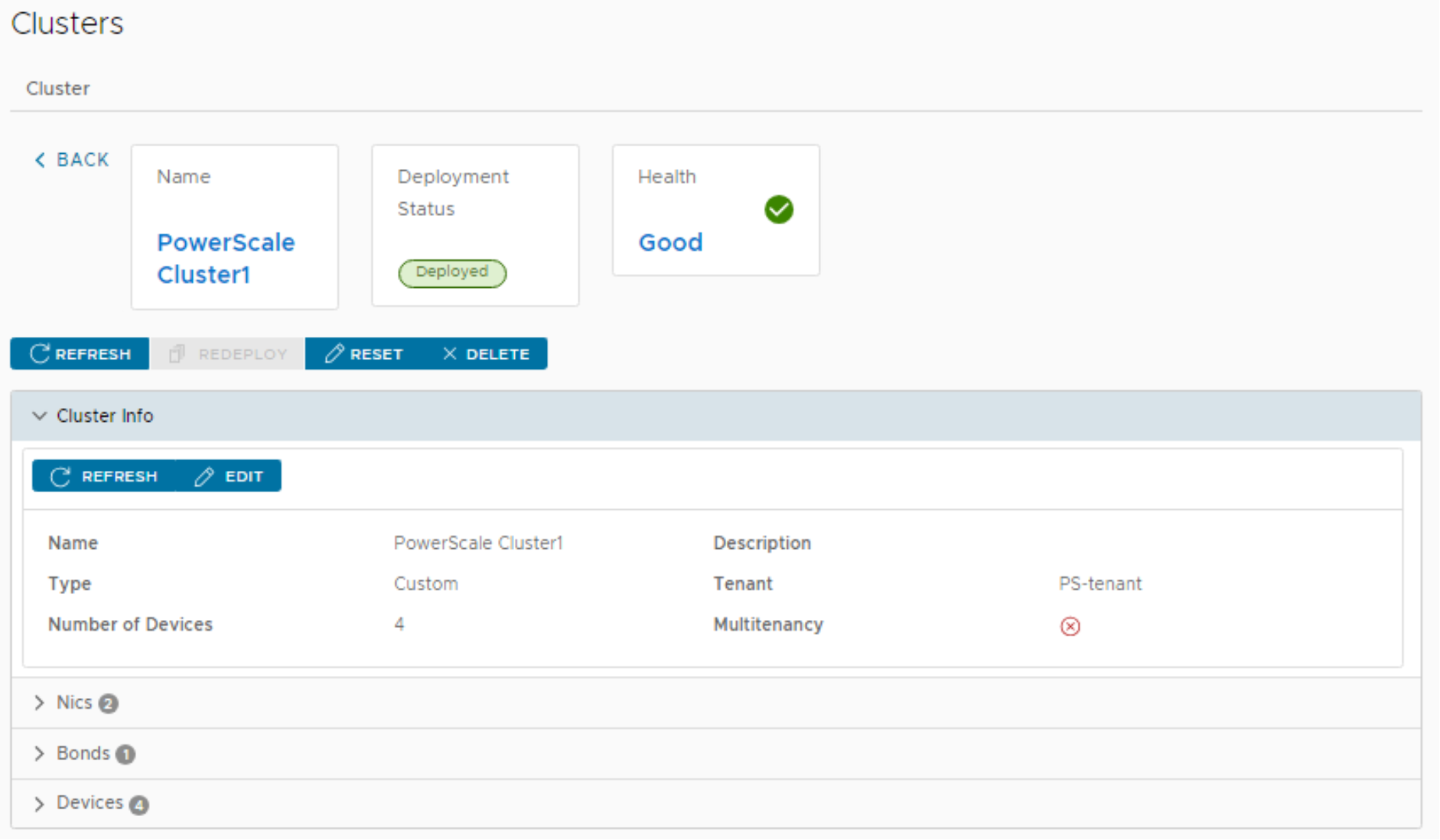Viewport: 1440px width, 840px height.
Task: Click the Number of Devices label
Action: [130, 624]
